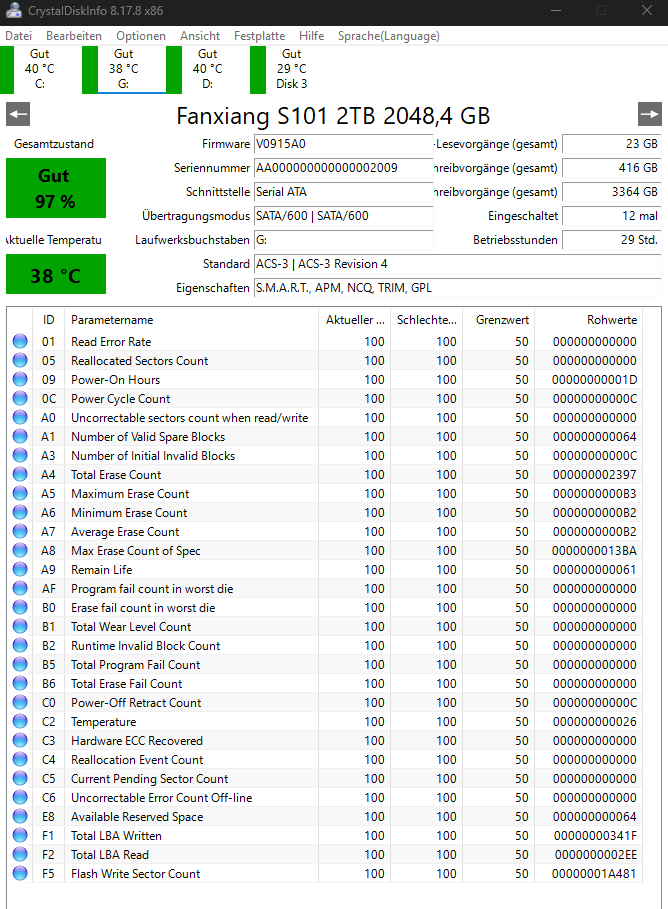Click status orb for Available Reserved Space
Screen dimensions: 668x909
[x=20, y=816]
